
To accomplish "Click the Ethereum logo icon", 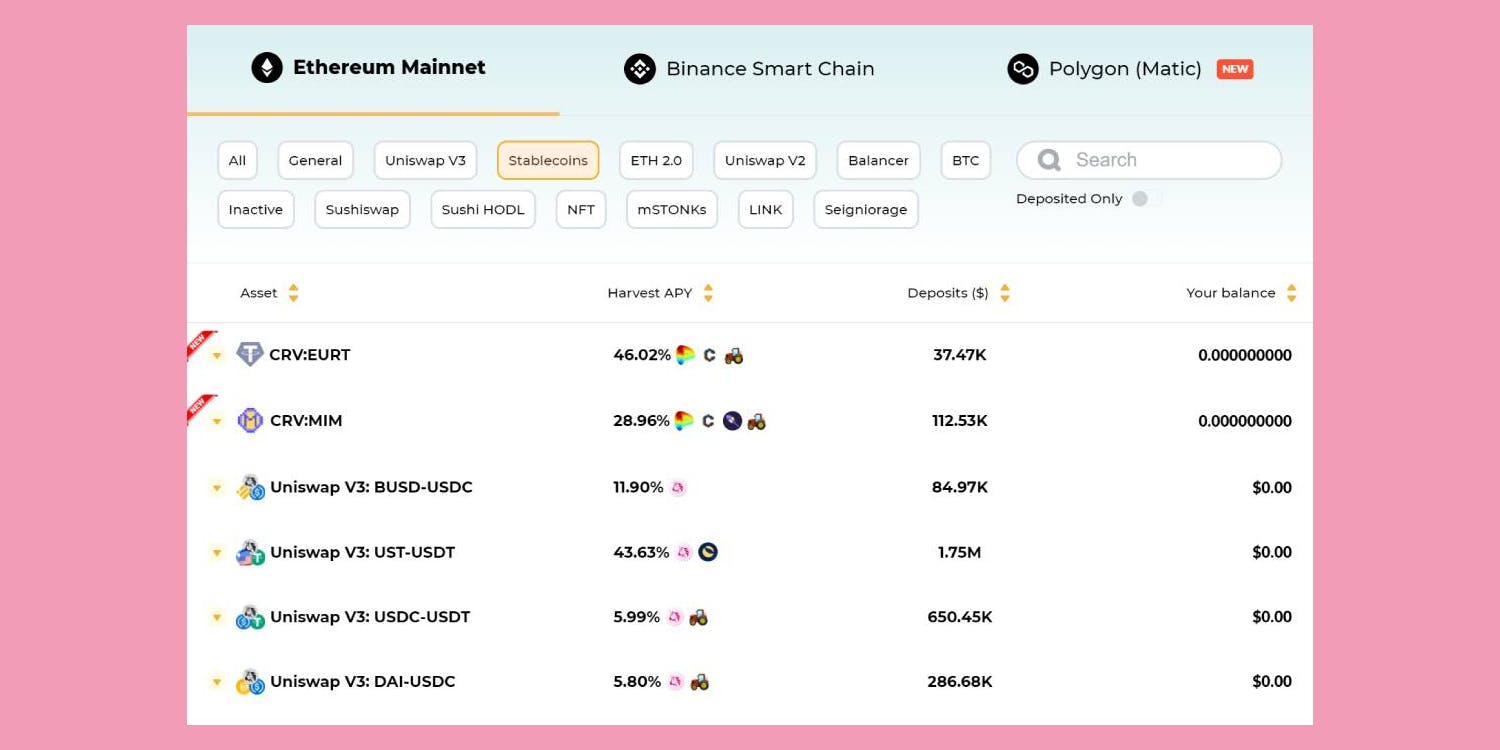I will (x=267, y=68).
